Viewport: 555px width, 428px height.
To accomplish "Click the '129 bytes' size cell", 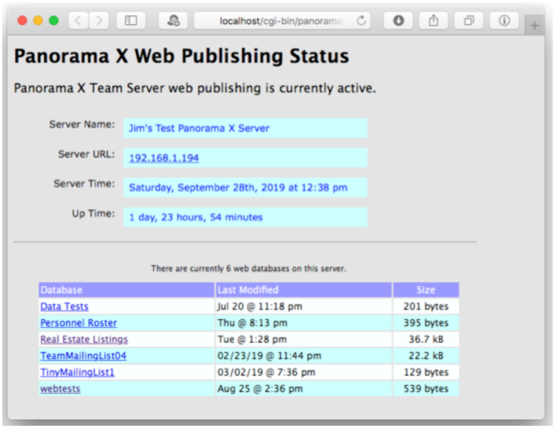I will coord(426,372).
